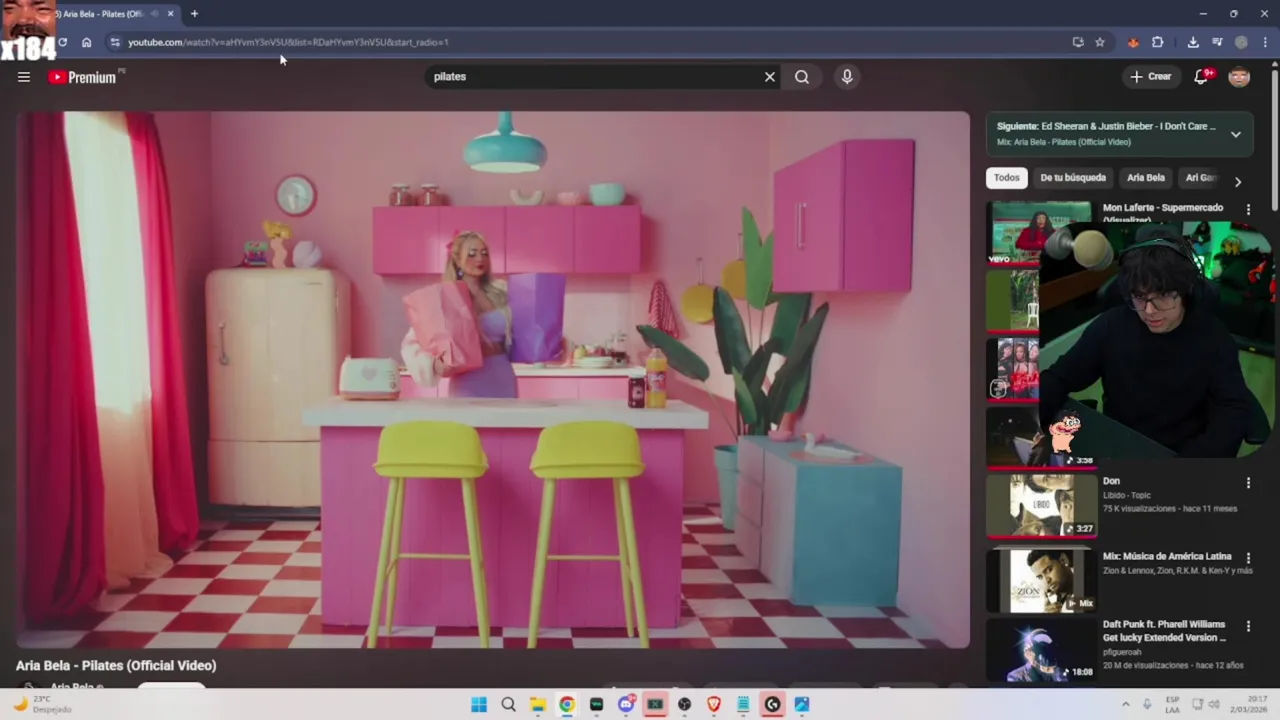This screenshot has height=720, width=1280.
Task: Open Brave browser from the taskbar
Action: [714, 704]
